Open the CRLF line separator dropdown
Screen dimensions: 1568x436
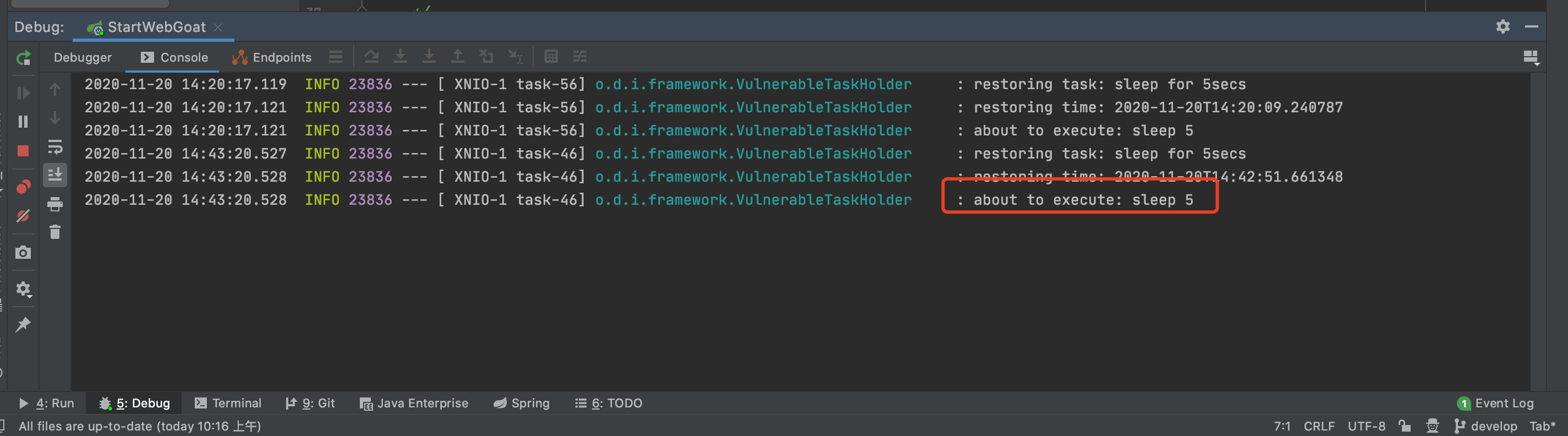pyautogui.click(x=1318, y=426)
